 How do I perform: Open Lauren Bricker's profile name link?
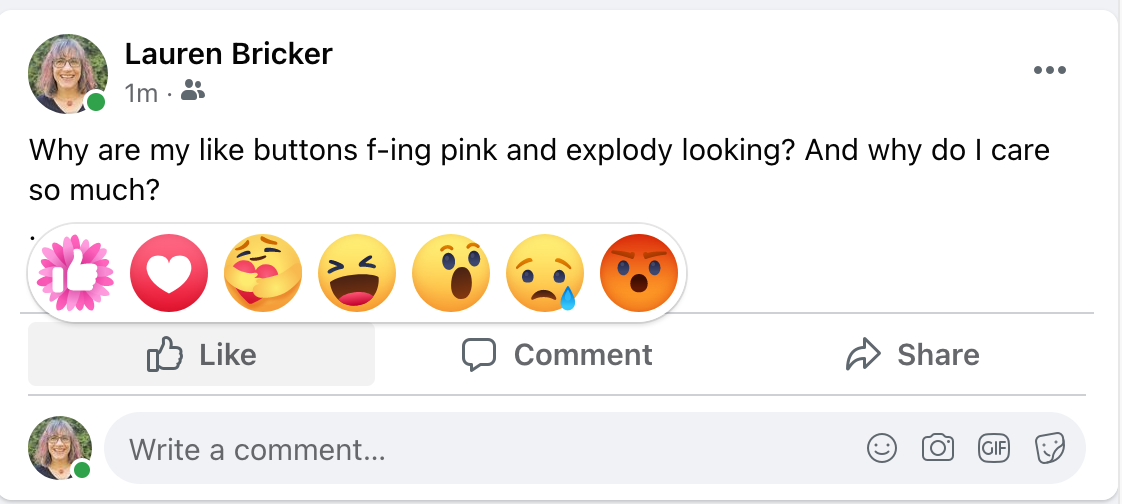[227, 54]
